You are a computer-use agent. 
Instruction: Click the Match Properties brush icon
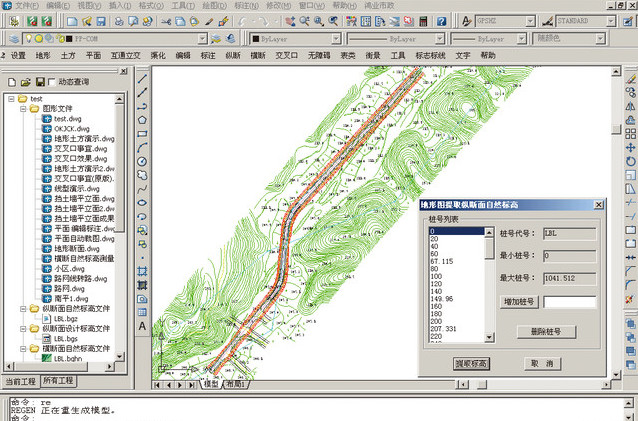209,21
